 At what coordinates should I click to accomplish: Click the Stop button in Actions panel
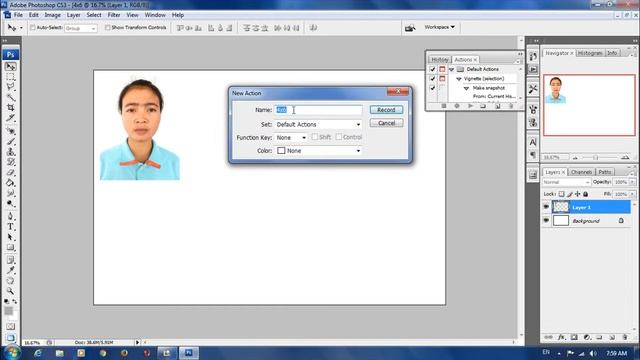pos(444,106)
